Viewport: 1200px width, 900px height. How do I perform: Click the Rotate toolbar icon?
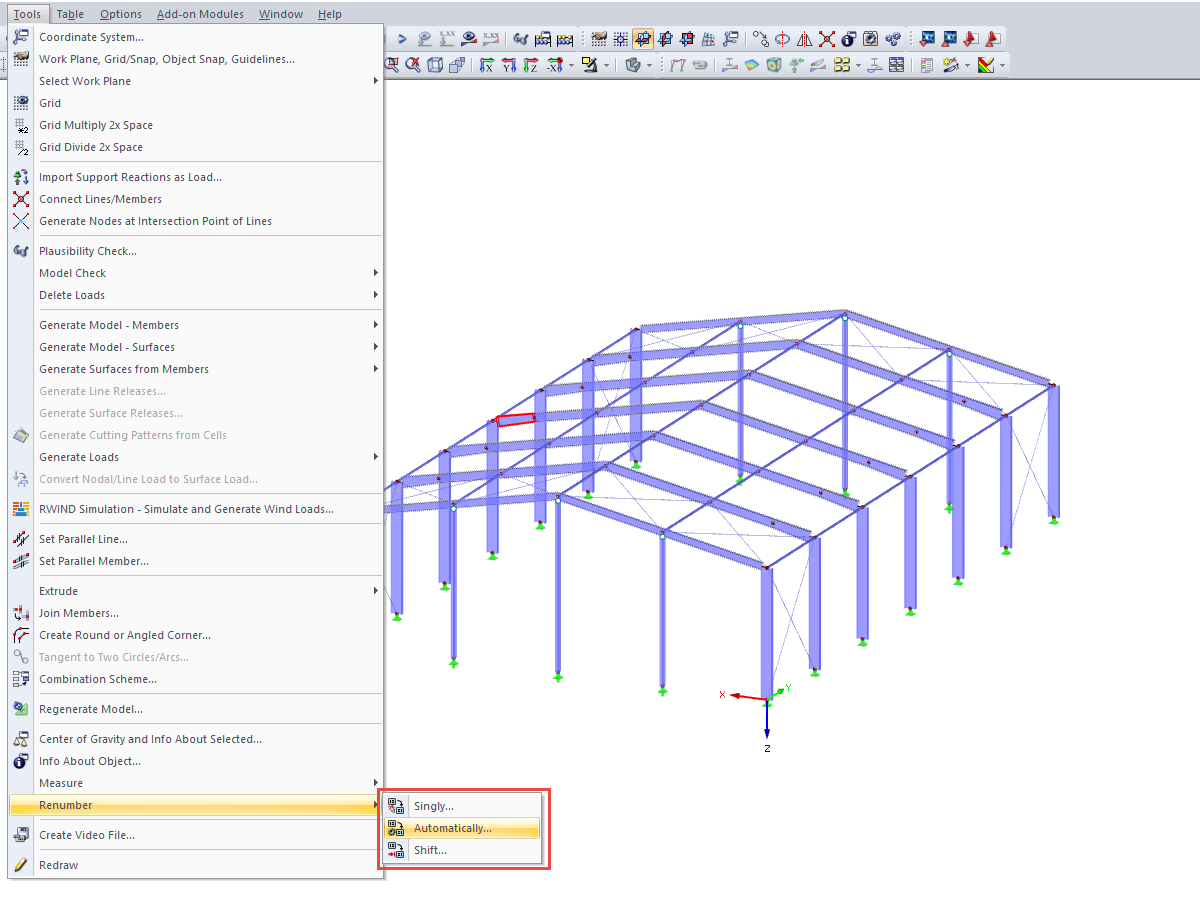[782, 39]
